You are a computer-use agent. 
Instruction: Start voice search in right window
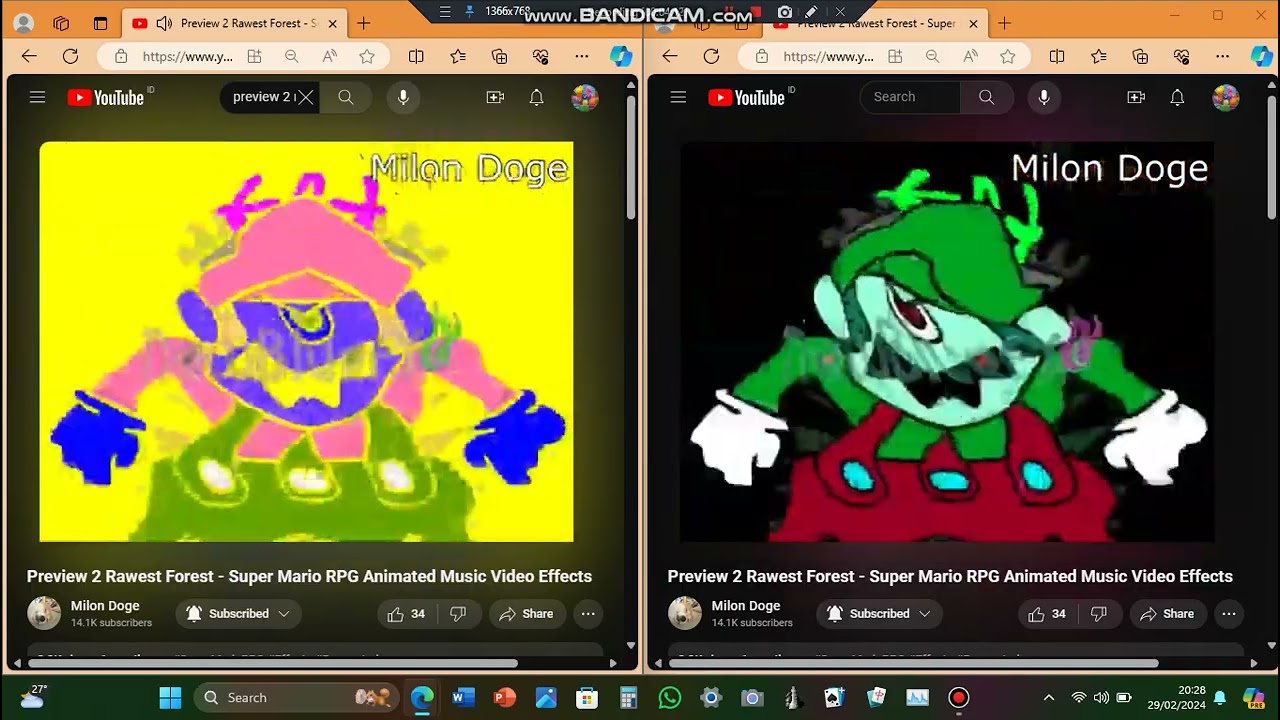pyautogui.click(x=1044, y=97)
